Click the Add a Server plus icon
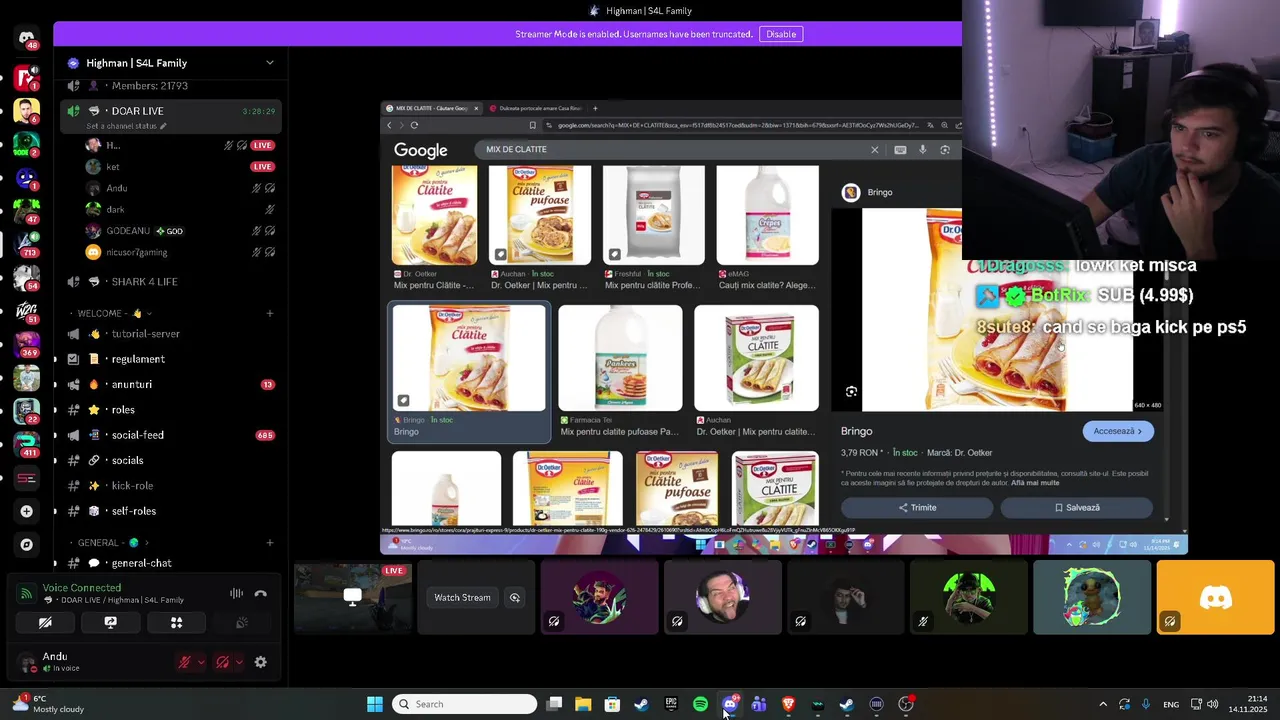 click(x=27, y=511)
